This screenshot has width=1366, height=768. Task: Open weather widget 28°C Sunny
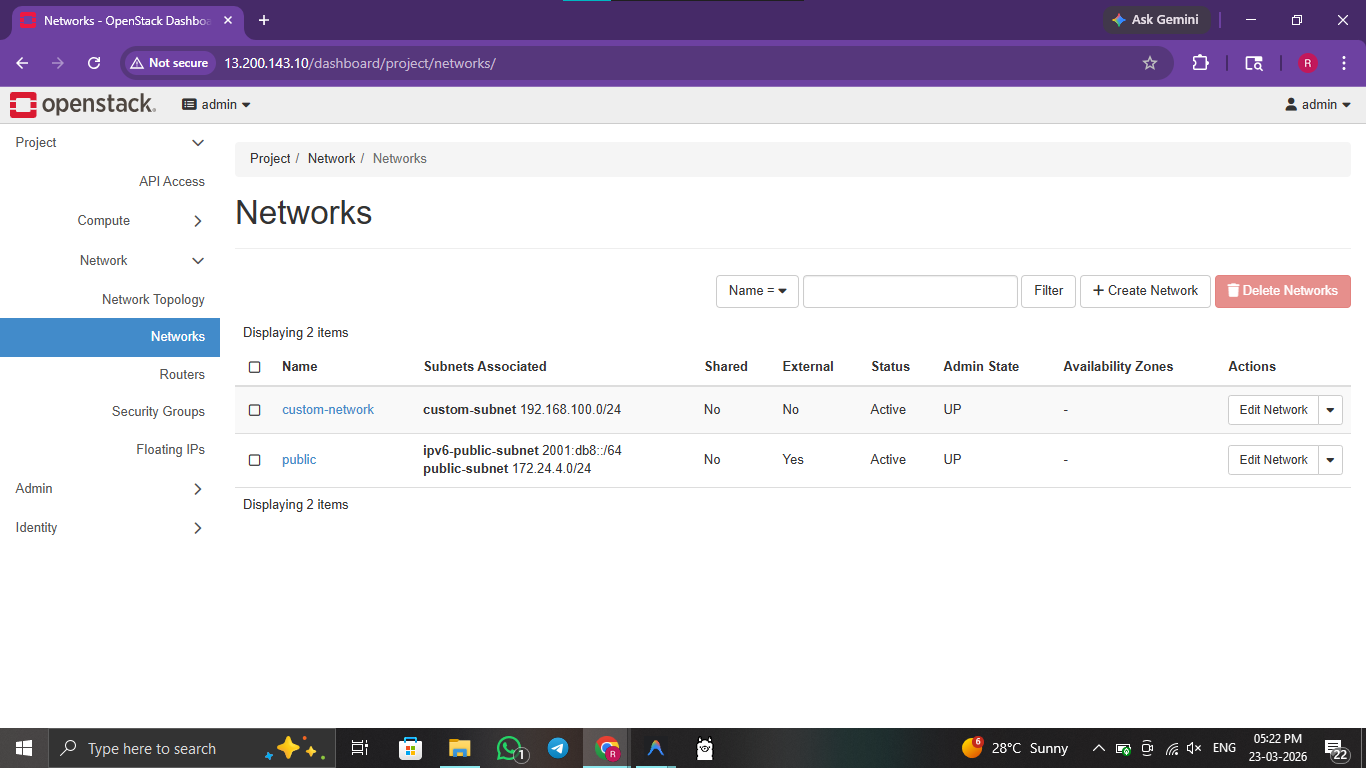(1015, 748)
